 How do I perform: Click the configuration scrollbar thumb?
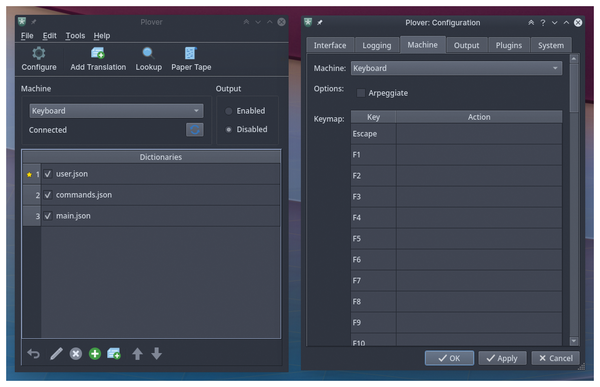[574, 88]
